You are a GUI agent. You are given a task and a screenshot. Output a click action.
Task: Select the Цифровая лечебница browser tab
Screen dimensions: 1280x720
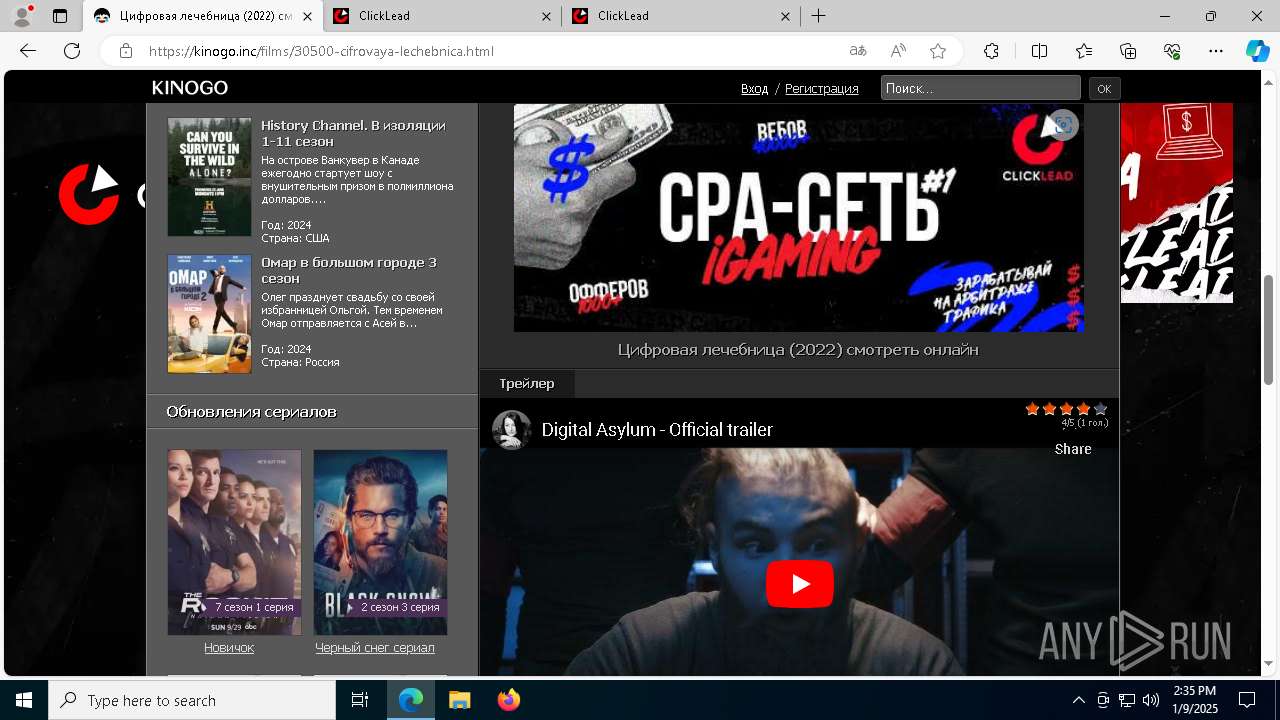[x=203, y=16]
